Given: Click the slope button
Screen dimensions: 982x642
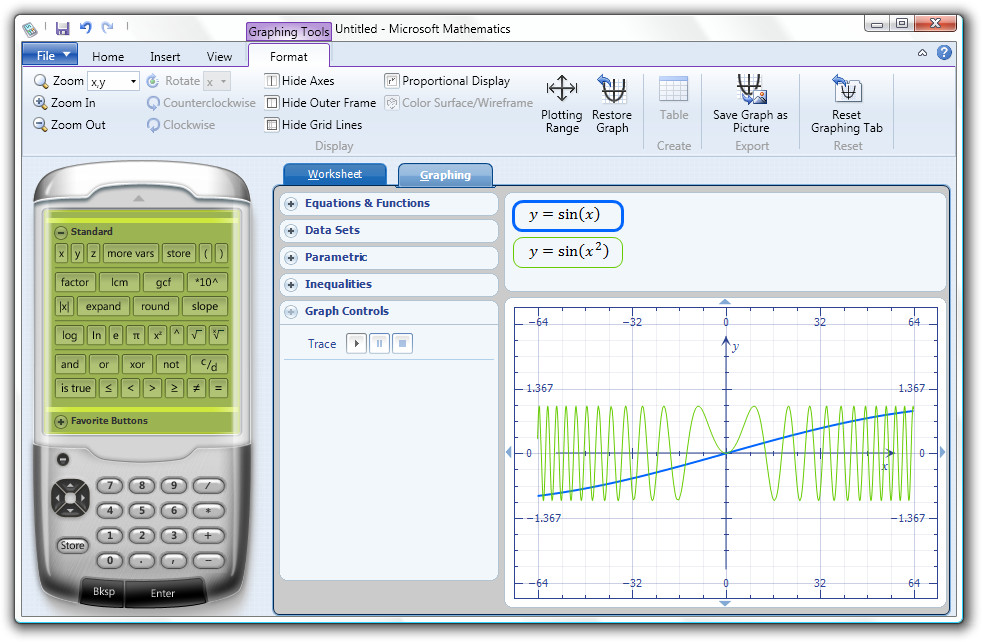Looking at the screenshot, I should [x=205, y=306].
